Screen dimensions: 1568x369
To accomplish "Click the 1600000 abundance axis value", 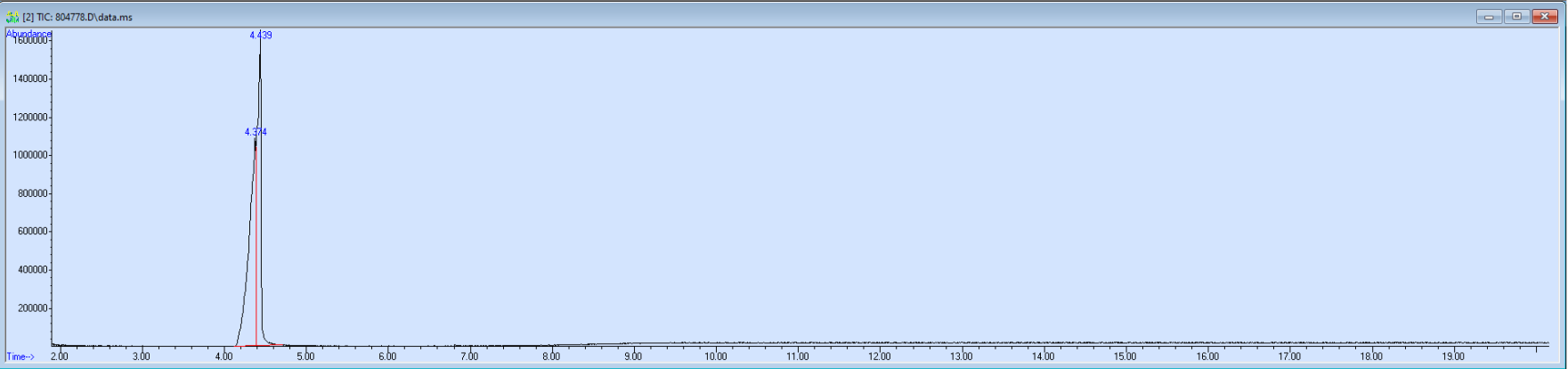I will pos(30,41).
